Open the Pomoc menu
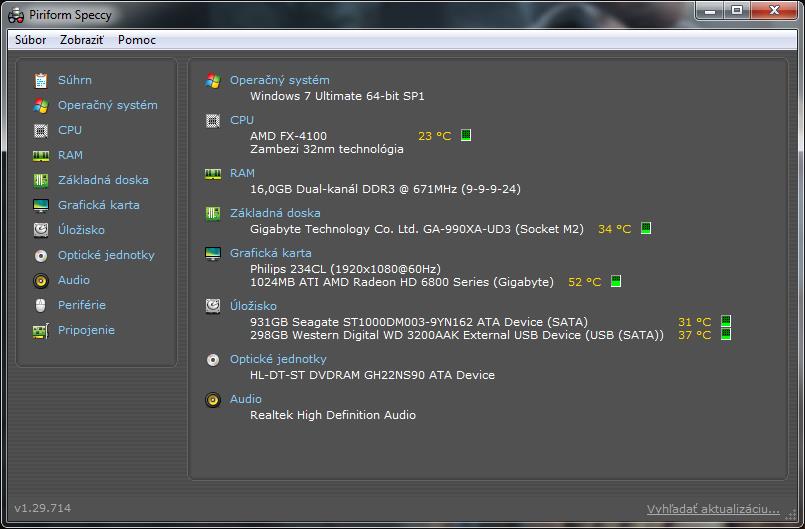The image size is (805, 529). [x=137, y=40]
